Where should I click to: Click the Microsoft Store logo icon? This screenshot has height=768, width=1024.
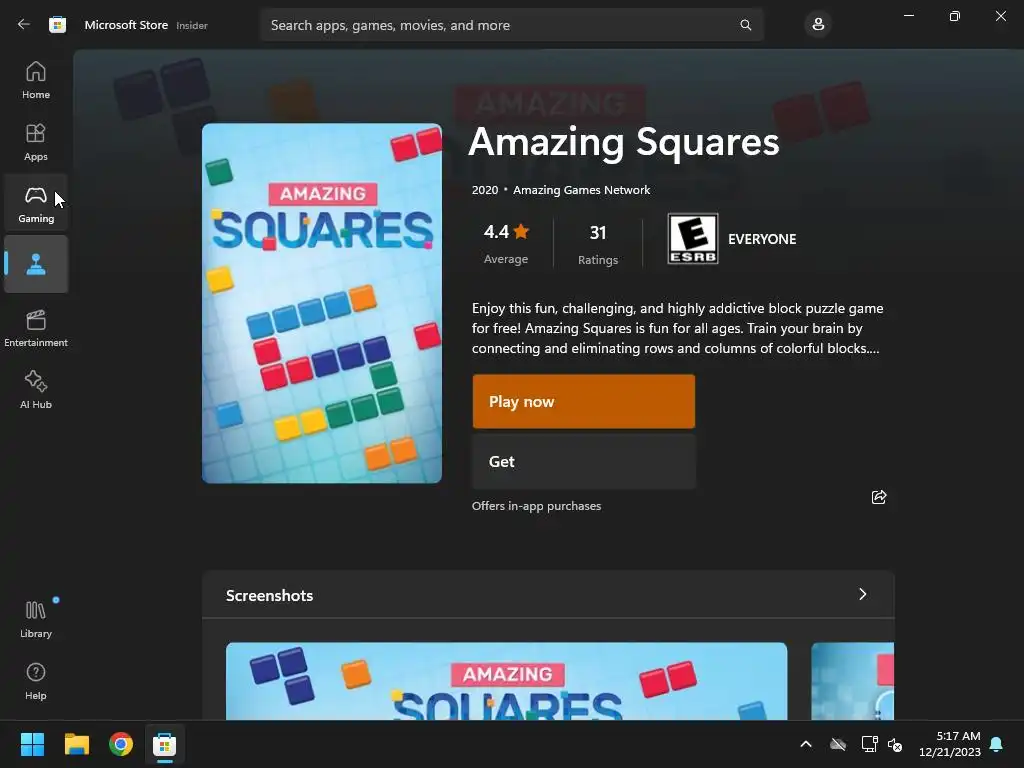[57, 25]
